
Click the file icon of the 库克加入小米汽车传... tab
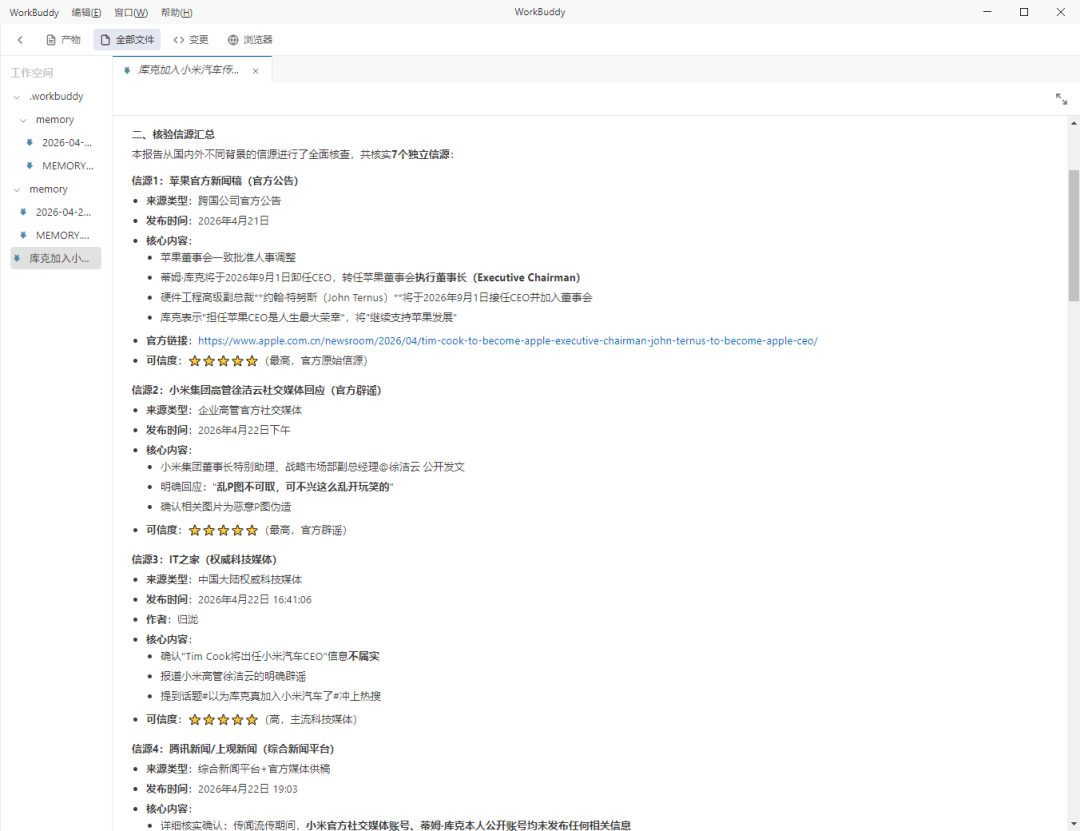click(127, 70)
